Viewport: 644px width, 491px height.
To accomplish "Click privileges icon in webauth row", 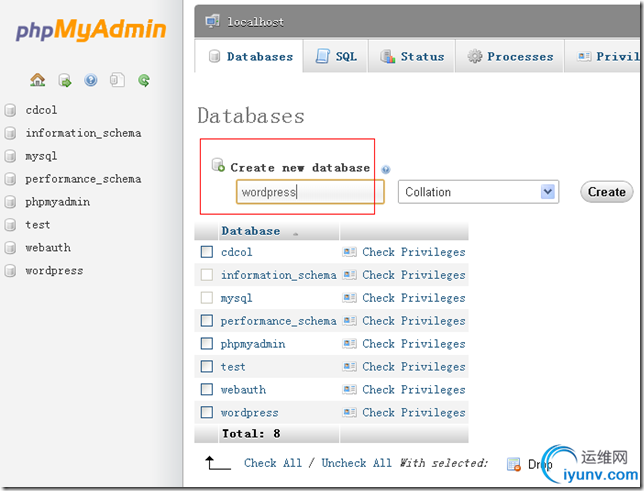I will click(x=349, y=390).
